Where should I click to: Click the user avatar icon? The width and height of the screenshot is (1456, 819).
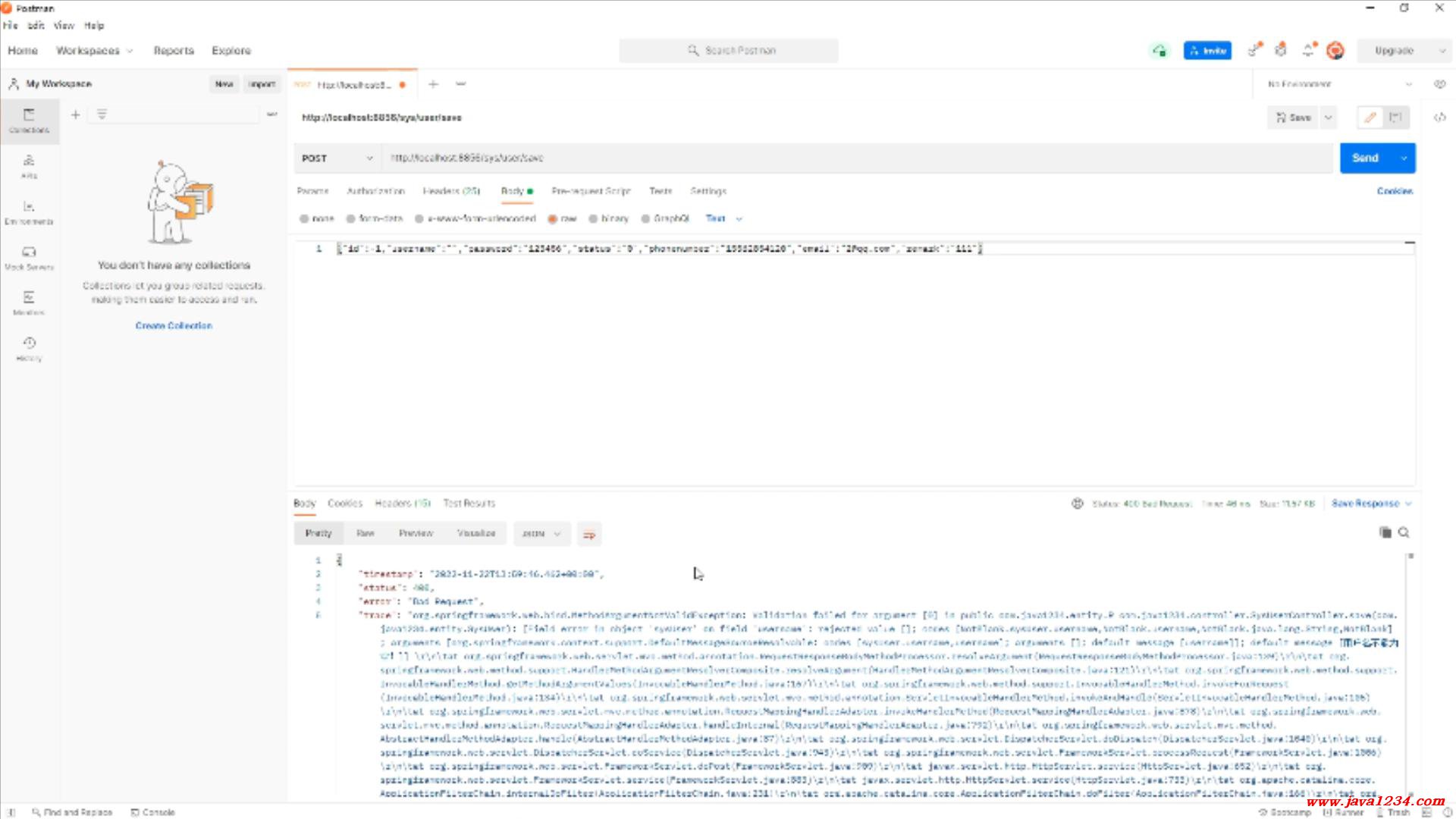[1335, 51]
